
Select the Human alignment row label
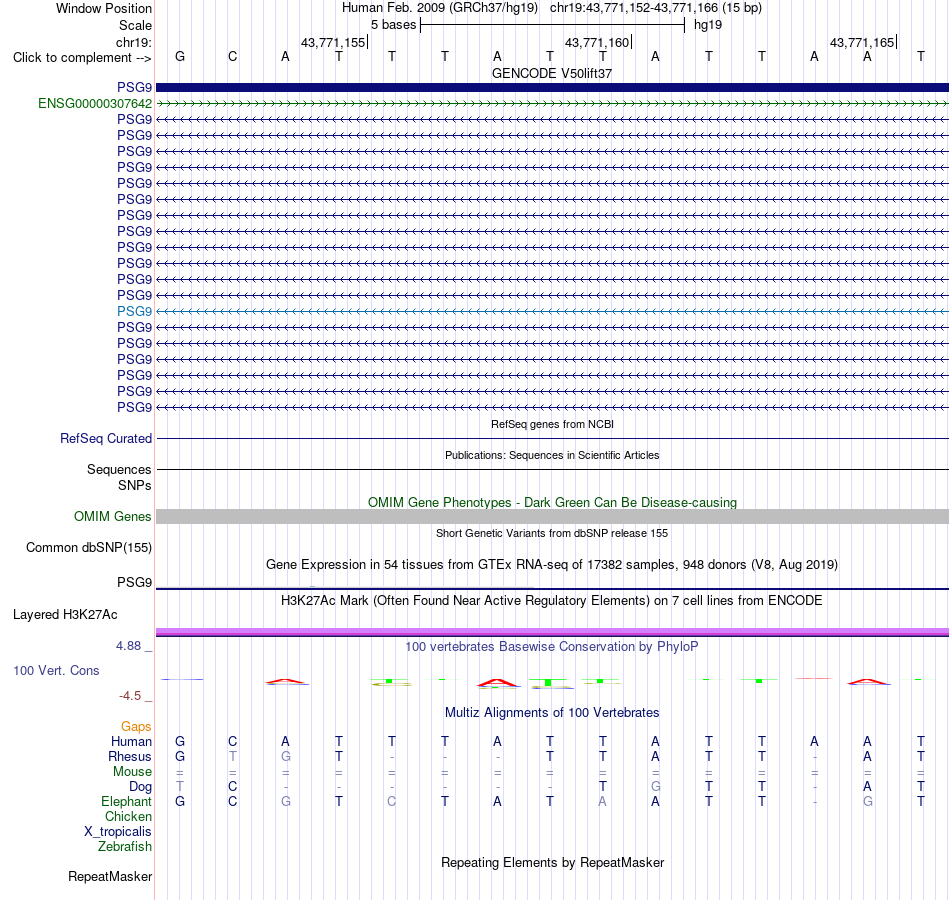tap(131, 741)
